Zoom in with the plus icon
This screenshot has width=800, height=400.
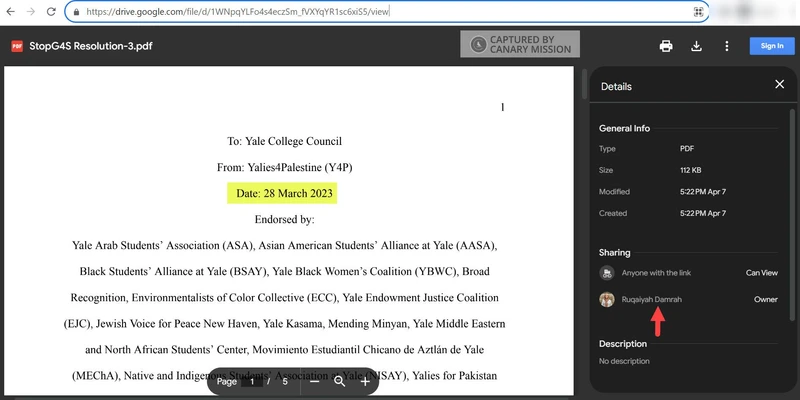coord(365,382)
